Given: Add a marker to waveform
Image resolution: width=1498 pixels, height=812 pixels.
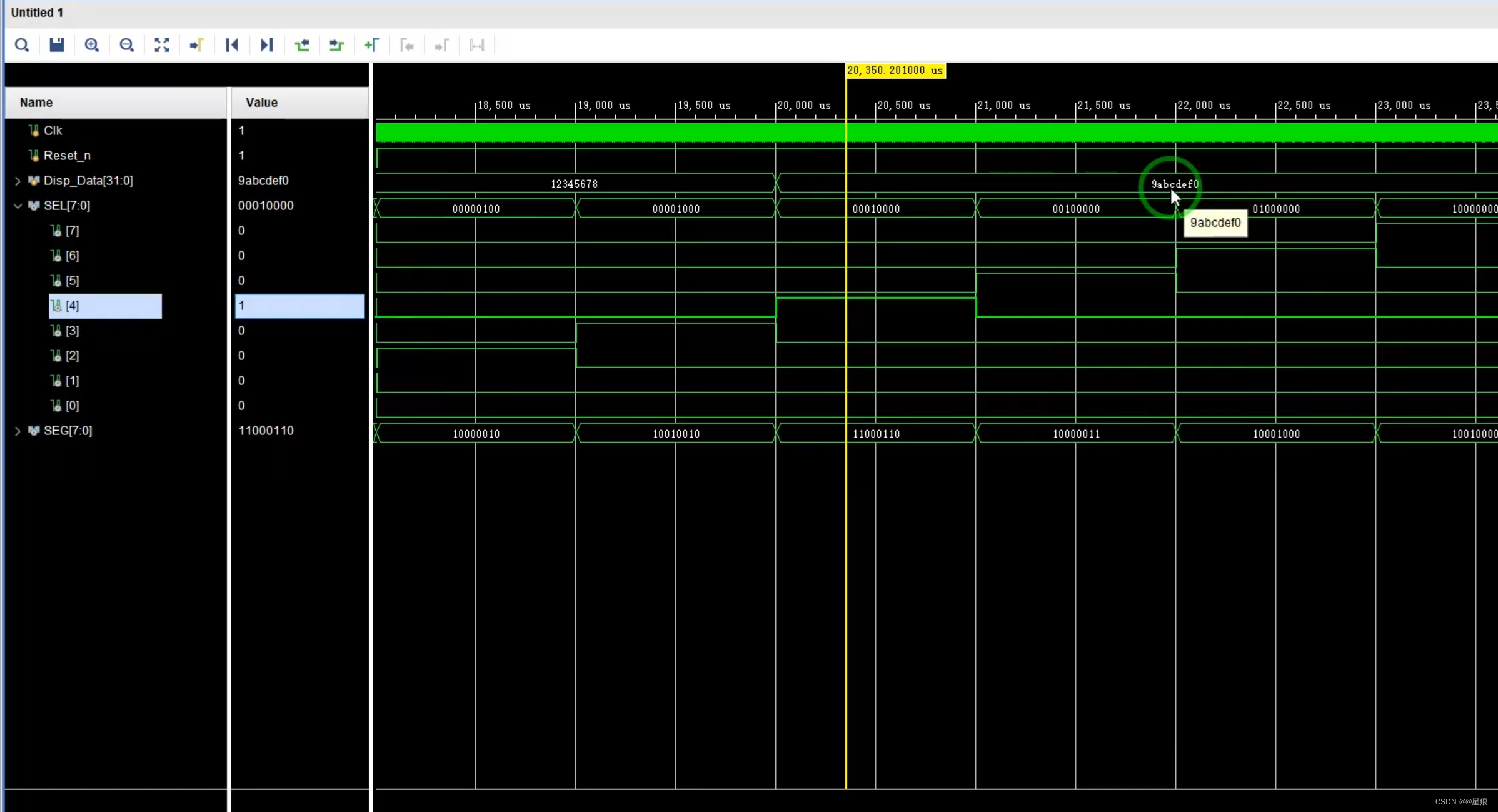Looking at the screenshot, I should click(372, 45).
